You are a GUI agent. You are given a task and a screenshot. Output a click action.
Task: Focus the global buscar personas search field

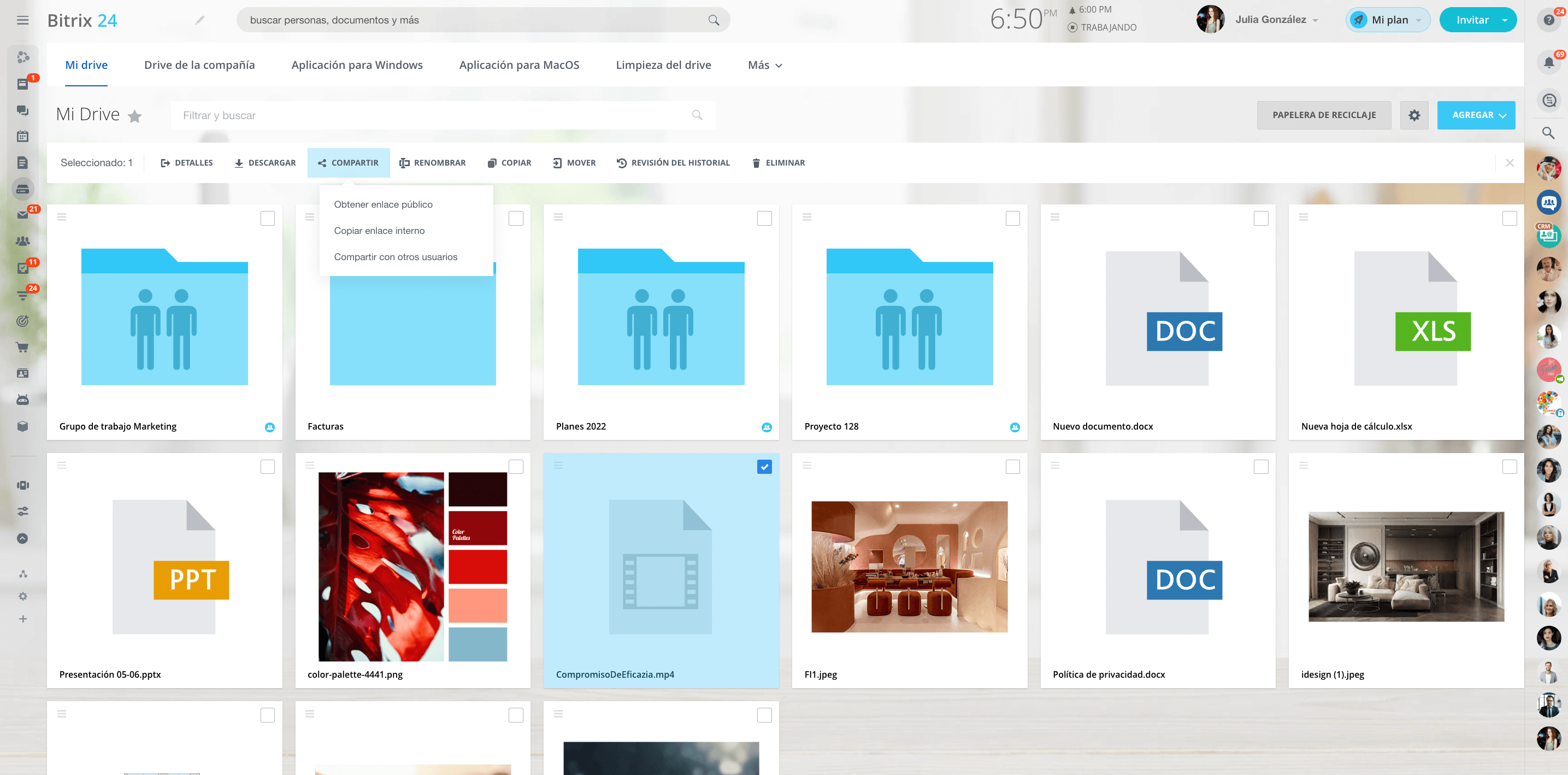(484, 20)
